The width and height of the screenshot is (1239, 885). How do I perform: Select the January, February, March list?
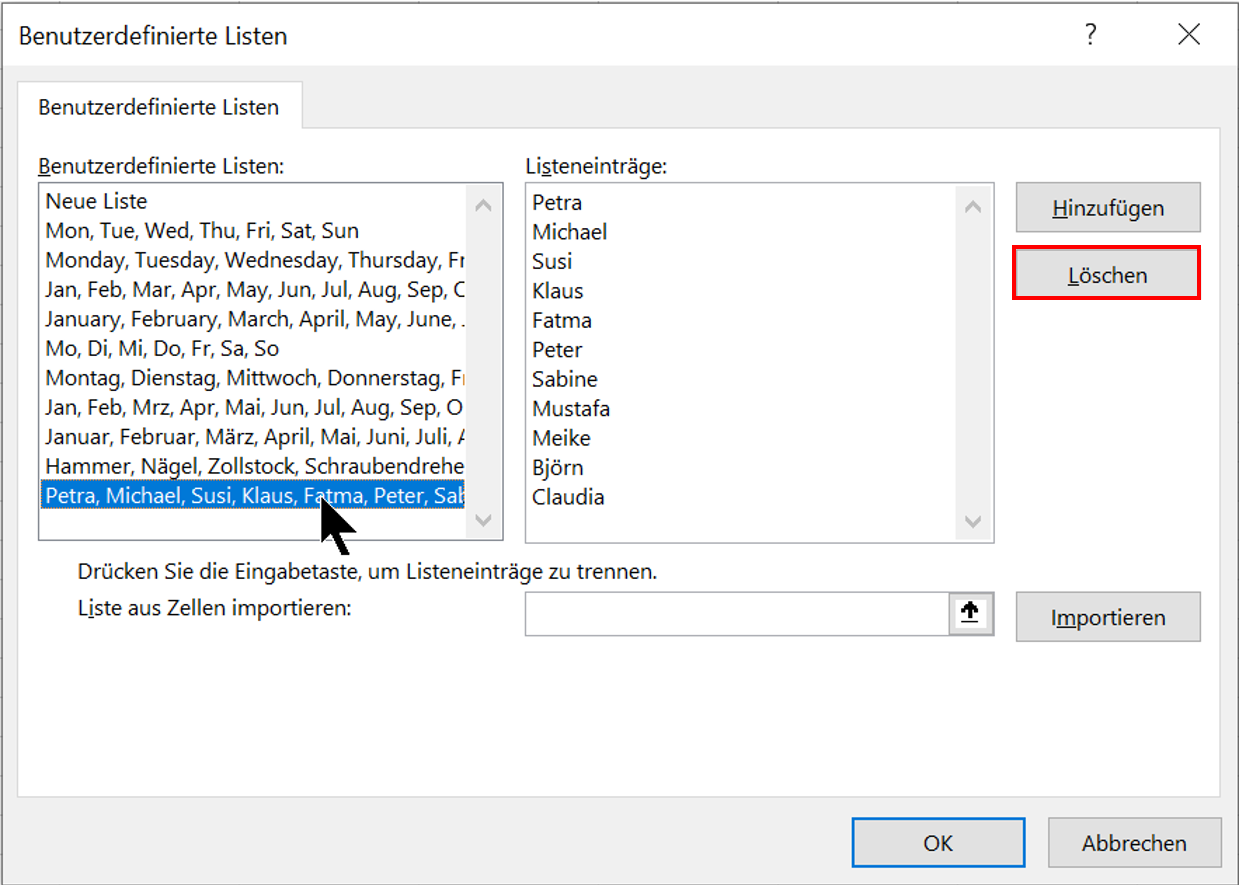[x=253, y=319]
